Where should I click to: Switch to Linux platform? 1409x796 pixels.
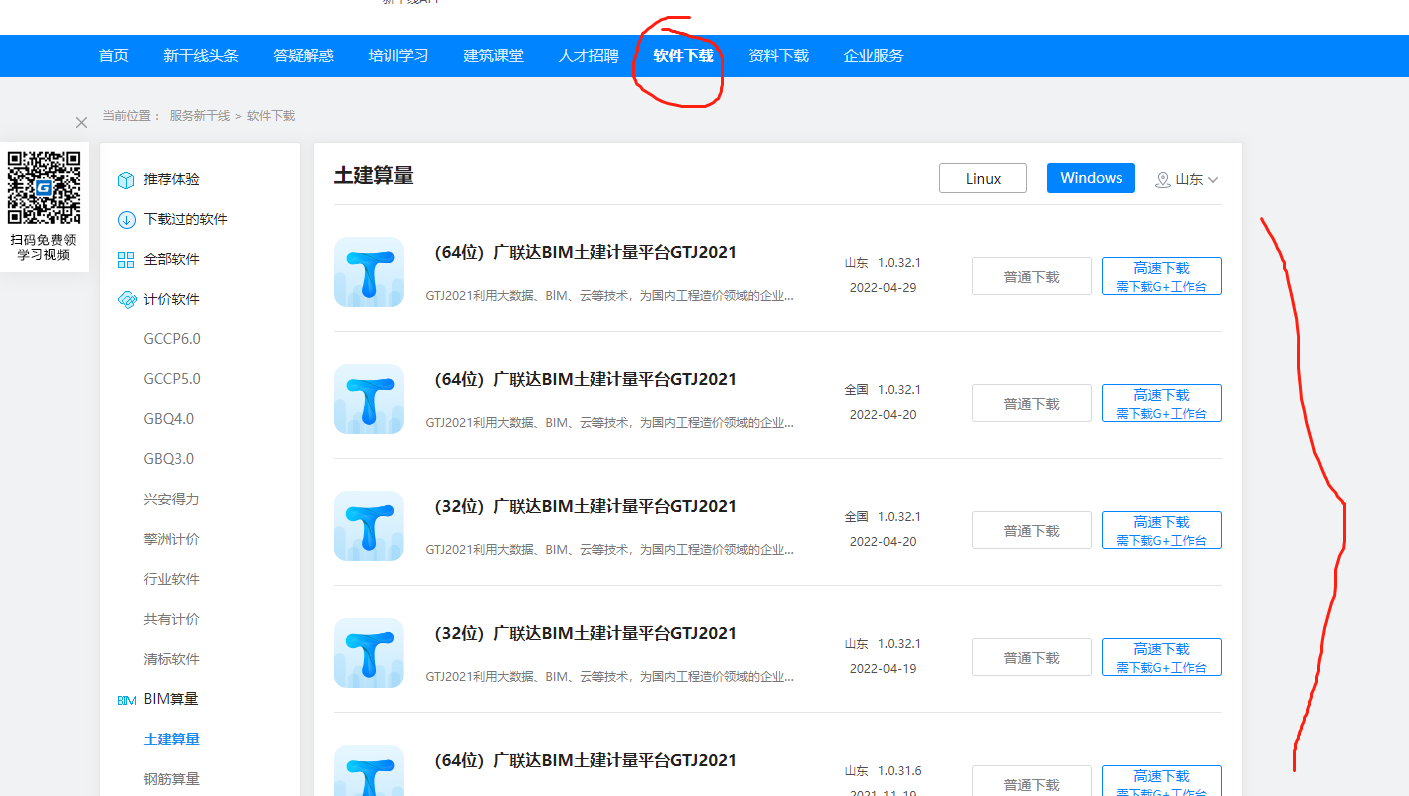983,178
